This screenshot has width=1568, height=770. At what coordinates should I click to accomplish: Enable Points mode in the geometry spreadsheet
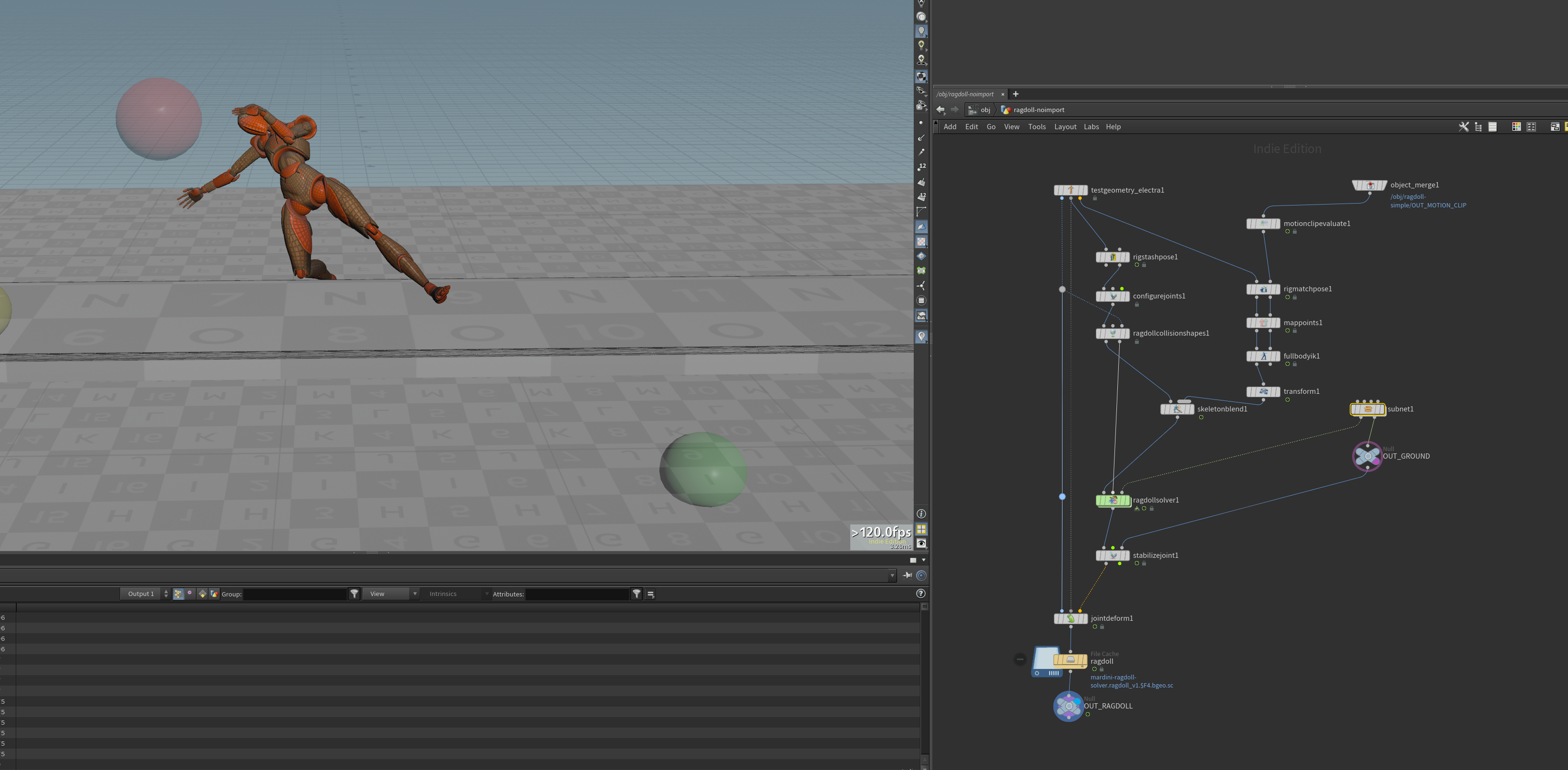[178, 594]
